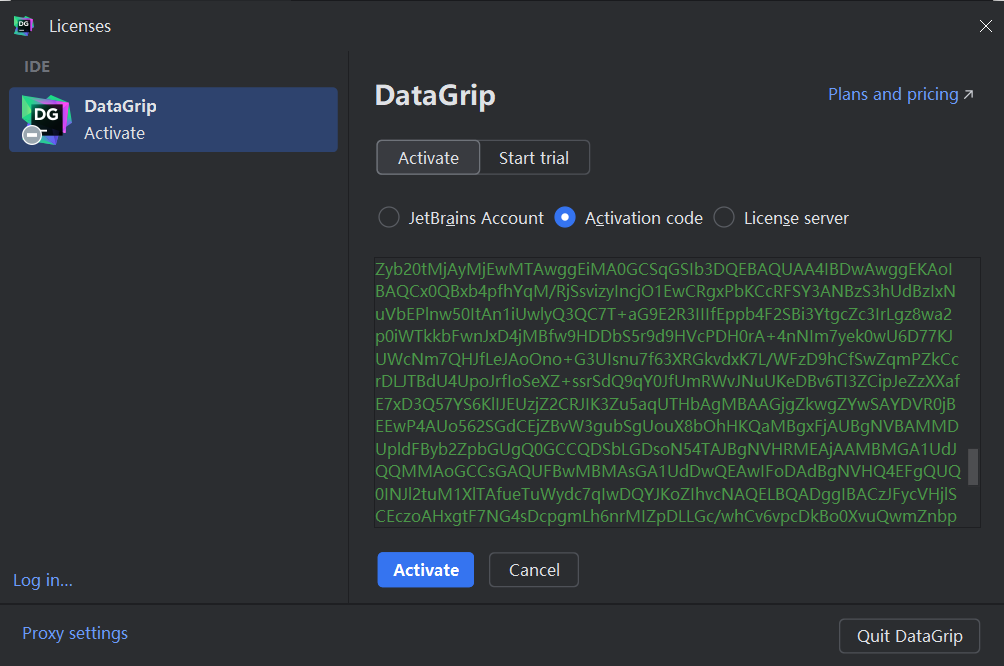Click Quit DataGrip button

coord(909,636)
